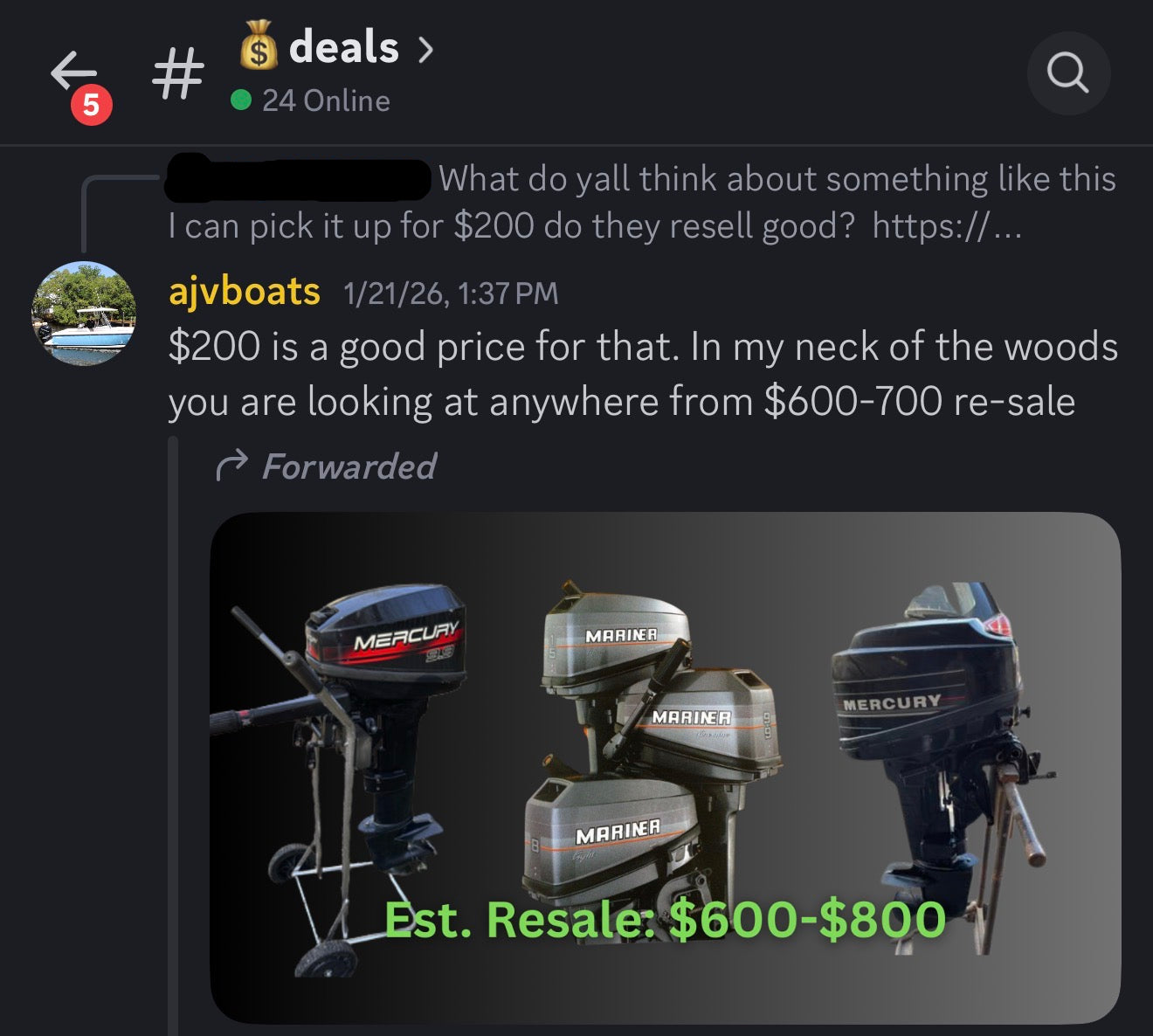Screen dimensions: 1153x1036
Task: Tap the message timestamp 1/21/26, 1:37 PM
Action: [451, 293]
